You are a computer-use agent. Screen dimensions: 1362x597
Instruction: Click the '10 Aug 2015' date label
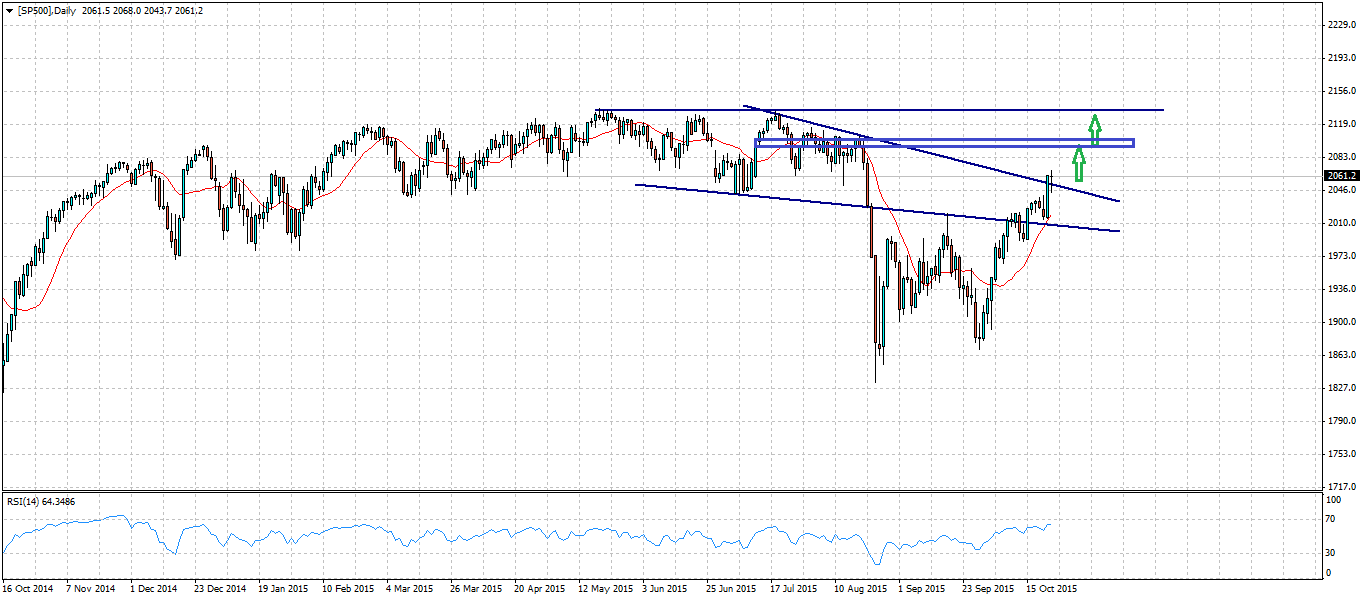pyautogui.click(x=859, y=588)
